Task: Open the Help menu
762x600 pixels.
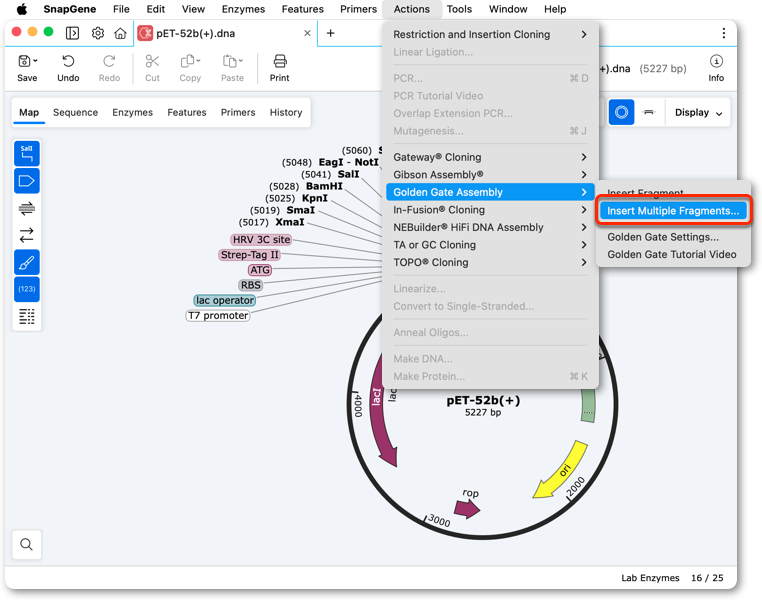Action: (x=555, y=9)
